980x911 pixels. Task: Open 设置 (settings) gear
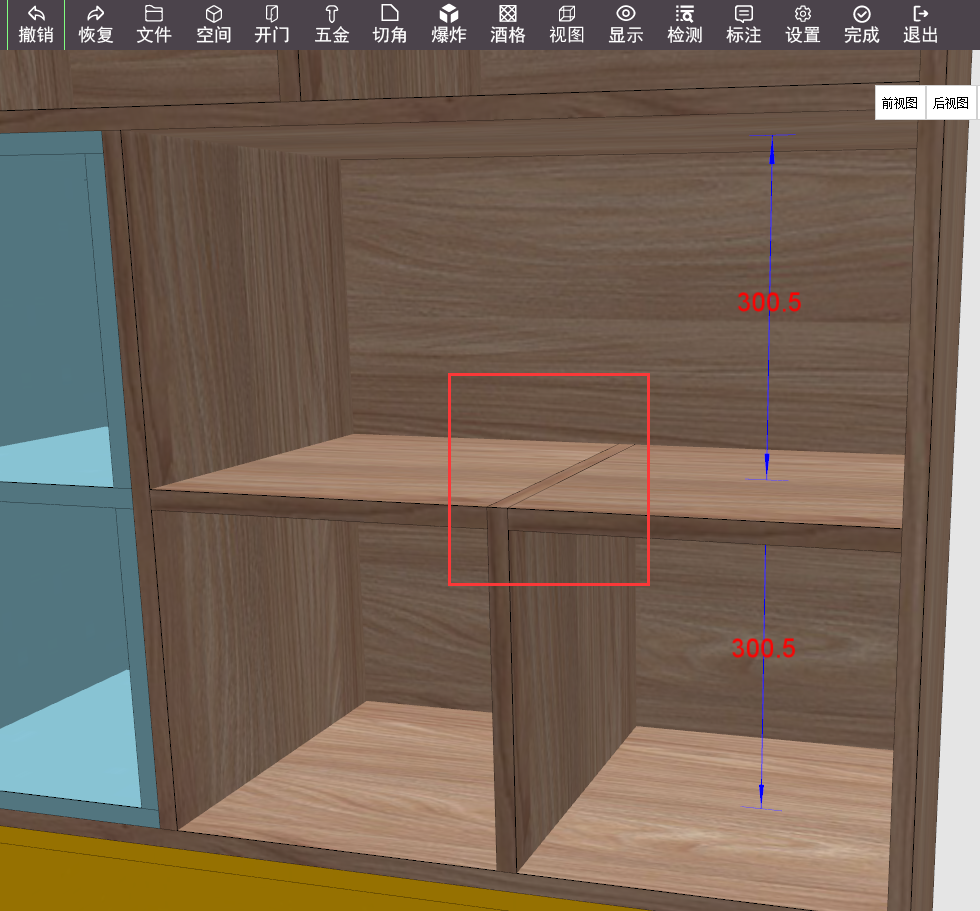802,24
